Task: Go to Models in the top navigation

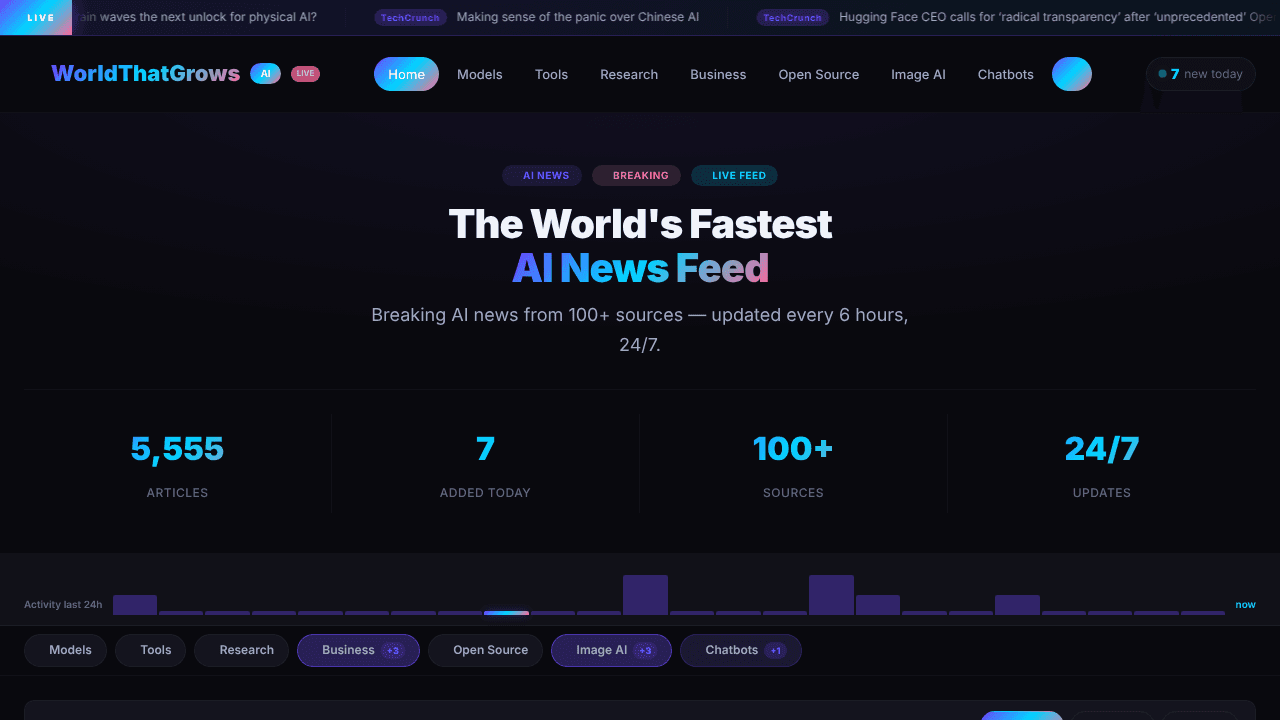Action: coord(480,74)
